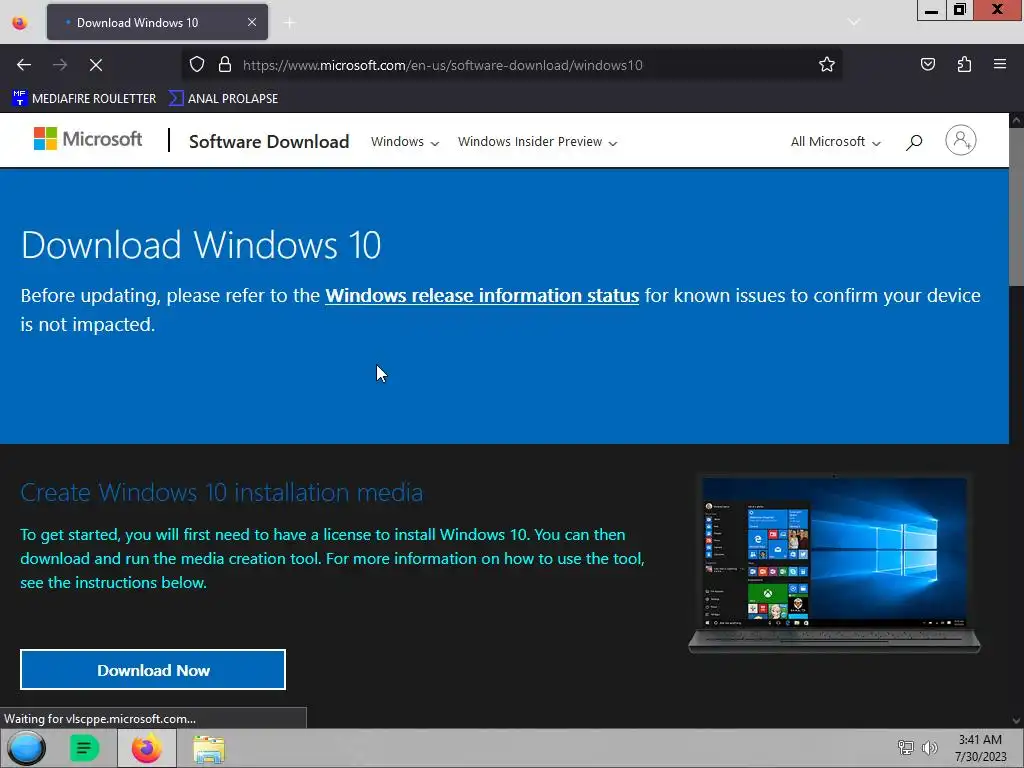Viewport: 1024px width, 768px height.
Task: Click the sign-in account avatar icon
Action: 961,140
